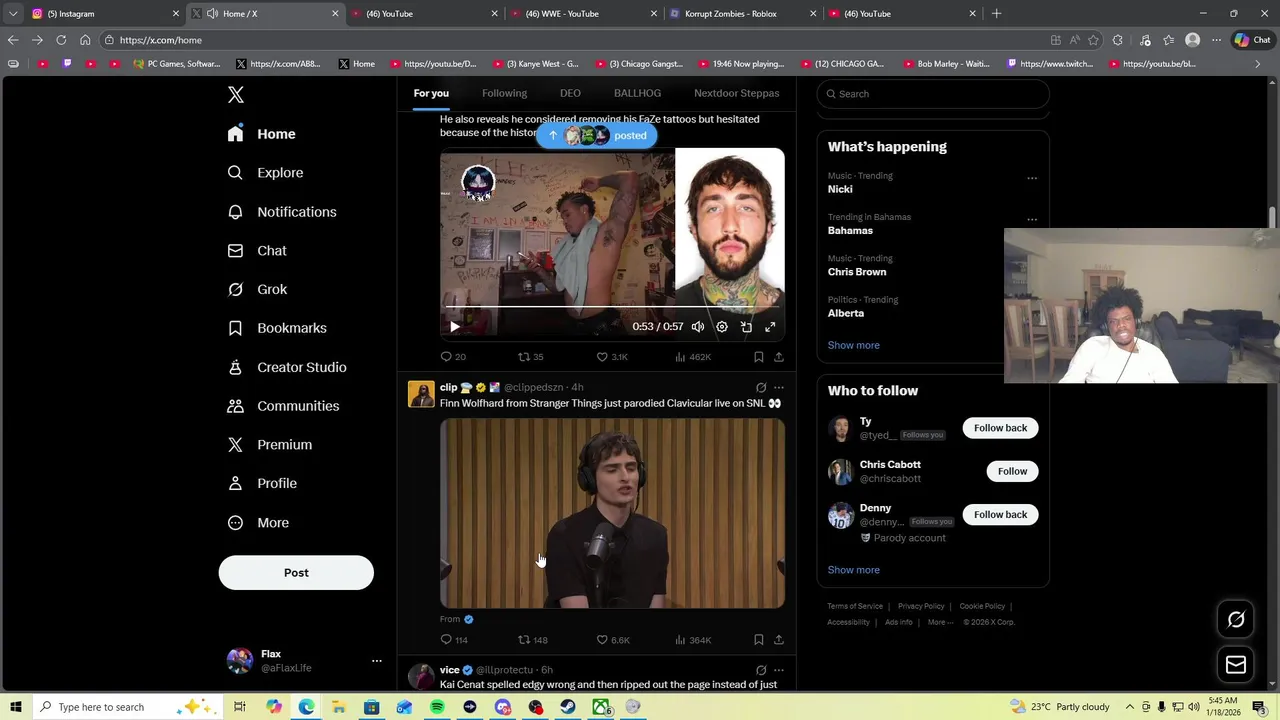1280x720 pixels.
Task: Open Windows Start menu
Action: 15,707
